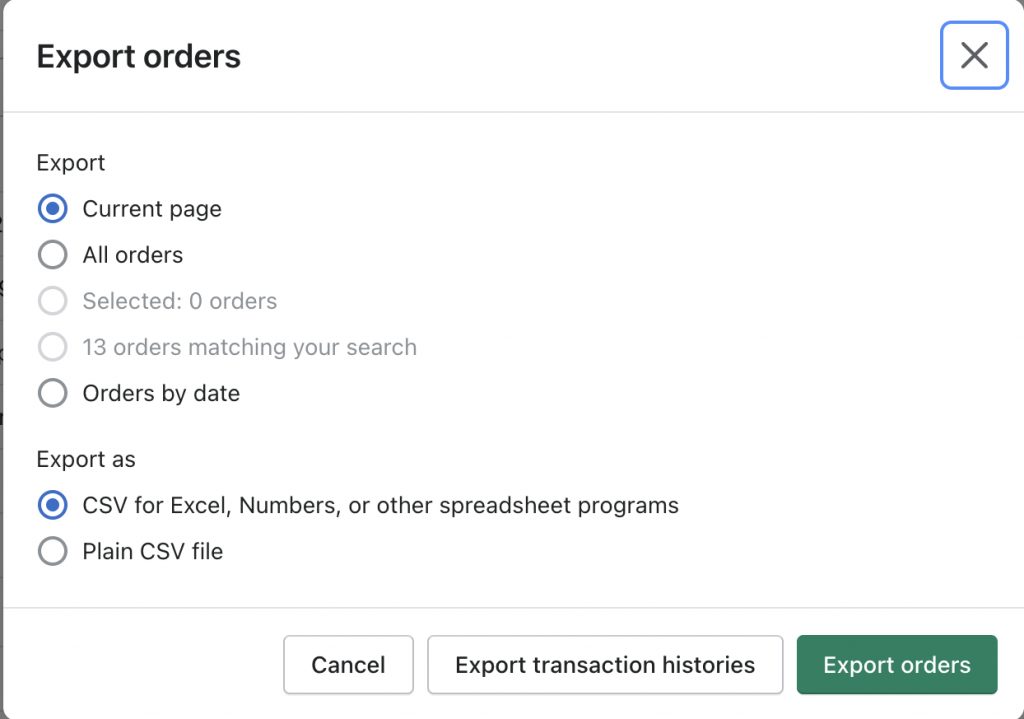Click the radio circle beside Selected: 0 orders
1024x719 pixels.
tap(52, 301)
